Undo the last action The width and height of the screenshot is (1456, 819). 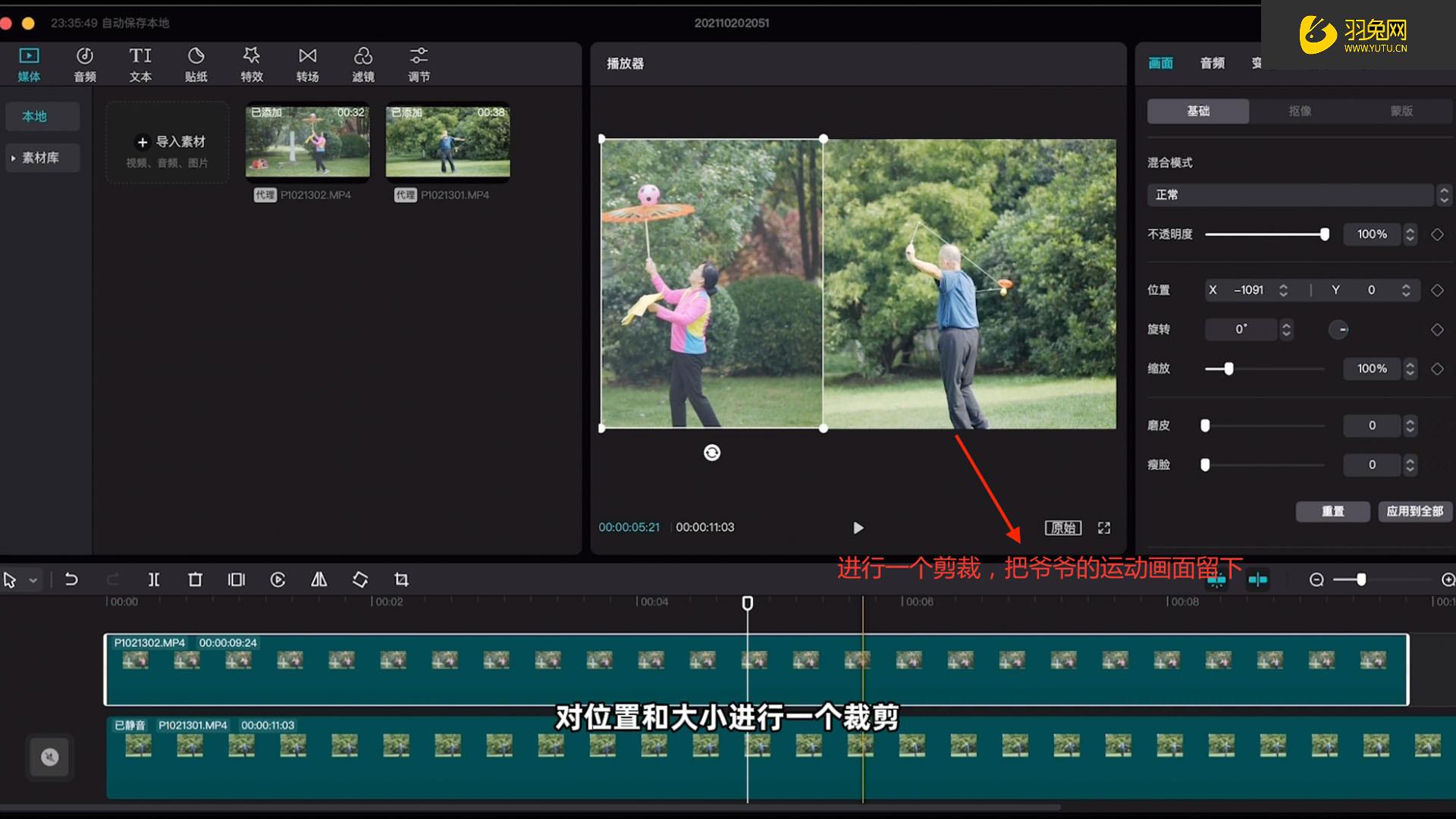71,580
